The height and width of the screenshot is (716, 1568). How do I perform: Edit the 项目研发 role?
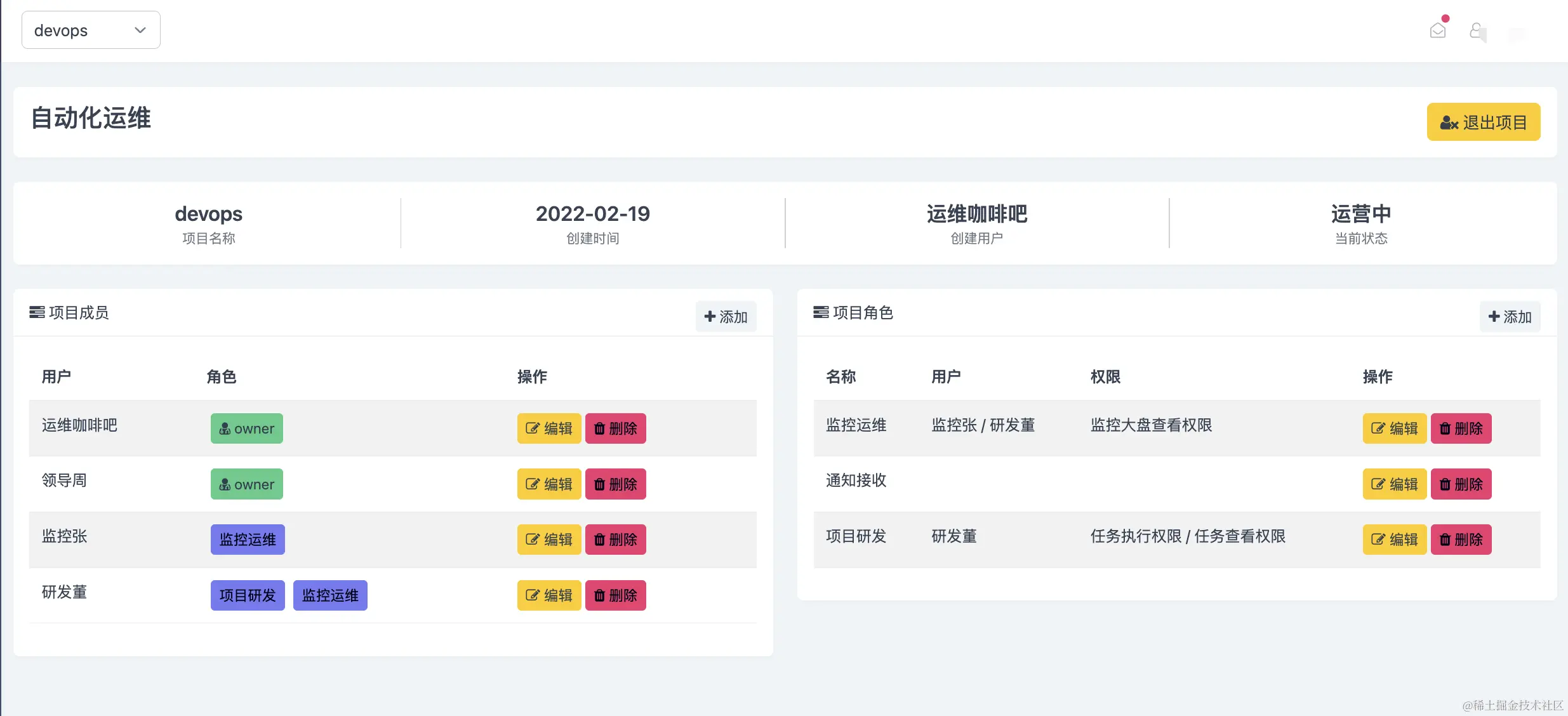(1394, 540)
